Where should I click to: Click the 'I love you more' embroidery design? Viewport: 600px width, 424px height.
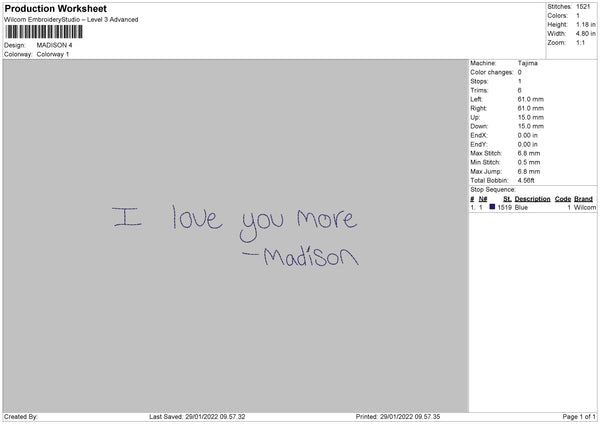[235, 223]
